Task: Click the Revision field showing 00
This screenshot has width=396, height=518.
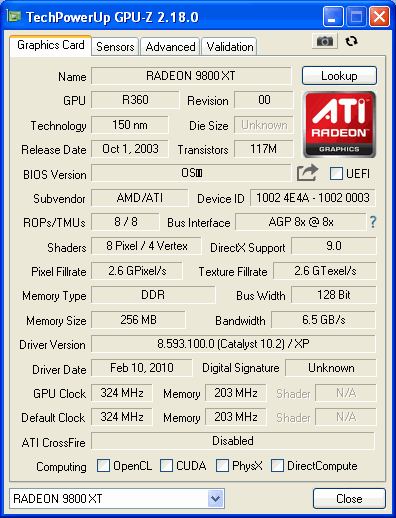Action: tap(264, 100)
